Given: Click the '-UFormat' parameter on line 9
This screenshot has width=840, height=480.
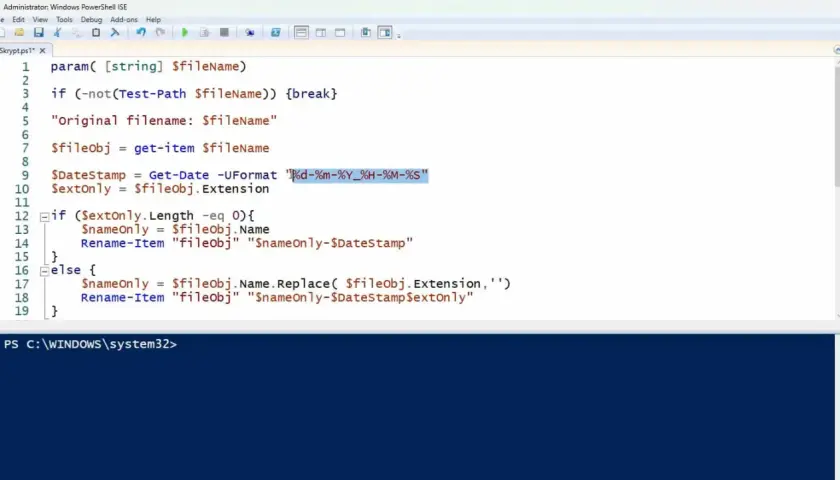Looking at the screenshot, I should pyautogui.click(x=247, y=175).
